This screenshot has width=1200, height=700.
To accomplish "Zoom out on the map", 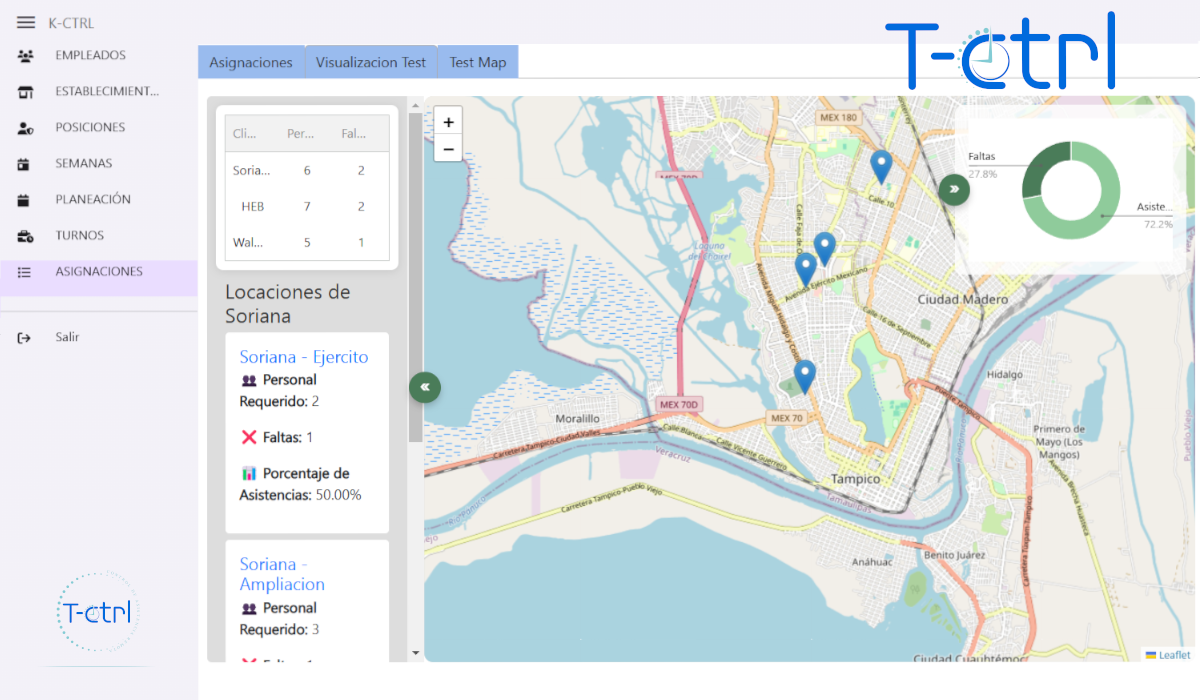I will (448, 149).
